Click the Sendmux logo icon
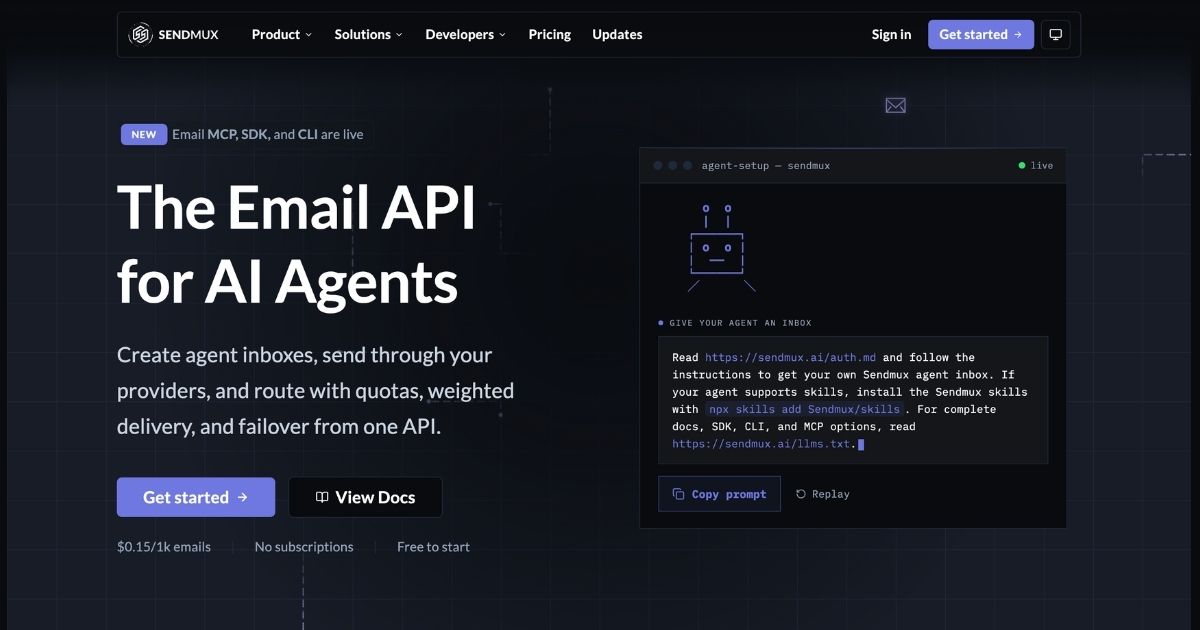The image size is (1200, 630). tap(141, 34)
